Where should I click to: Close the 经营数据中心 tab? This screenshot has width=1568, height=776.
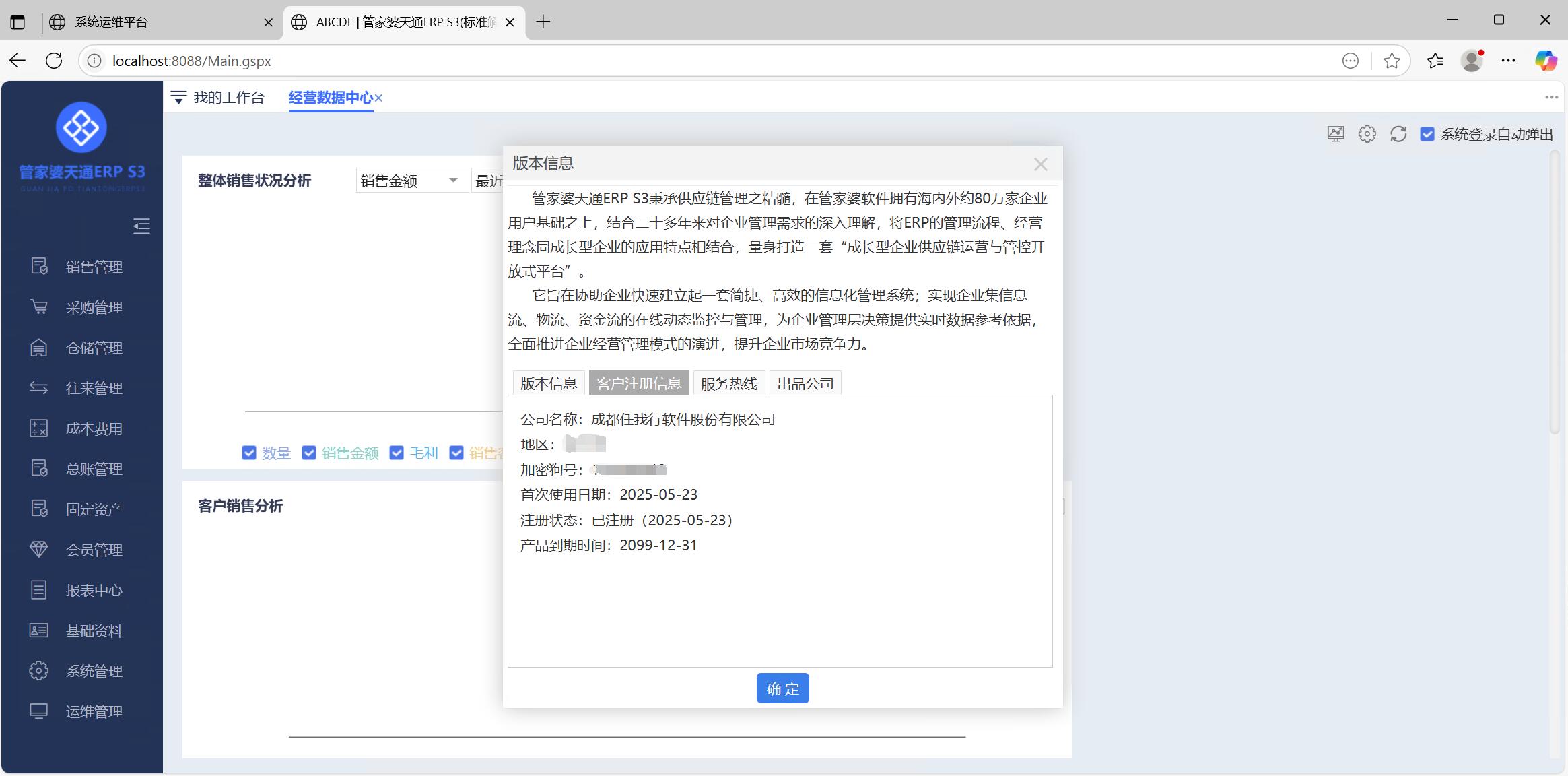click(378, 98)
